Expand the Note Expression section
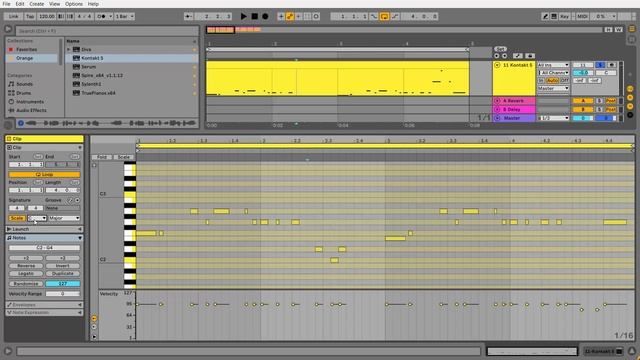The height and width of the screenshot is (360, 640). pos(44,312)
